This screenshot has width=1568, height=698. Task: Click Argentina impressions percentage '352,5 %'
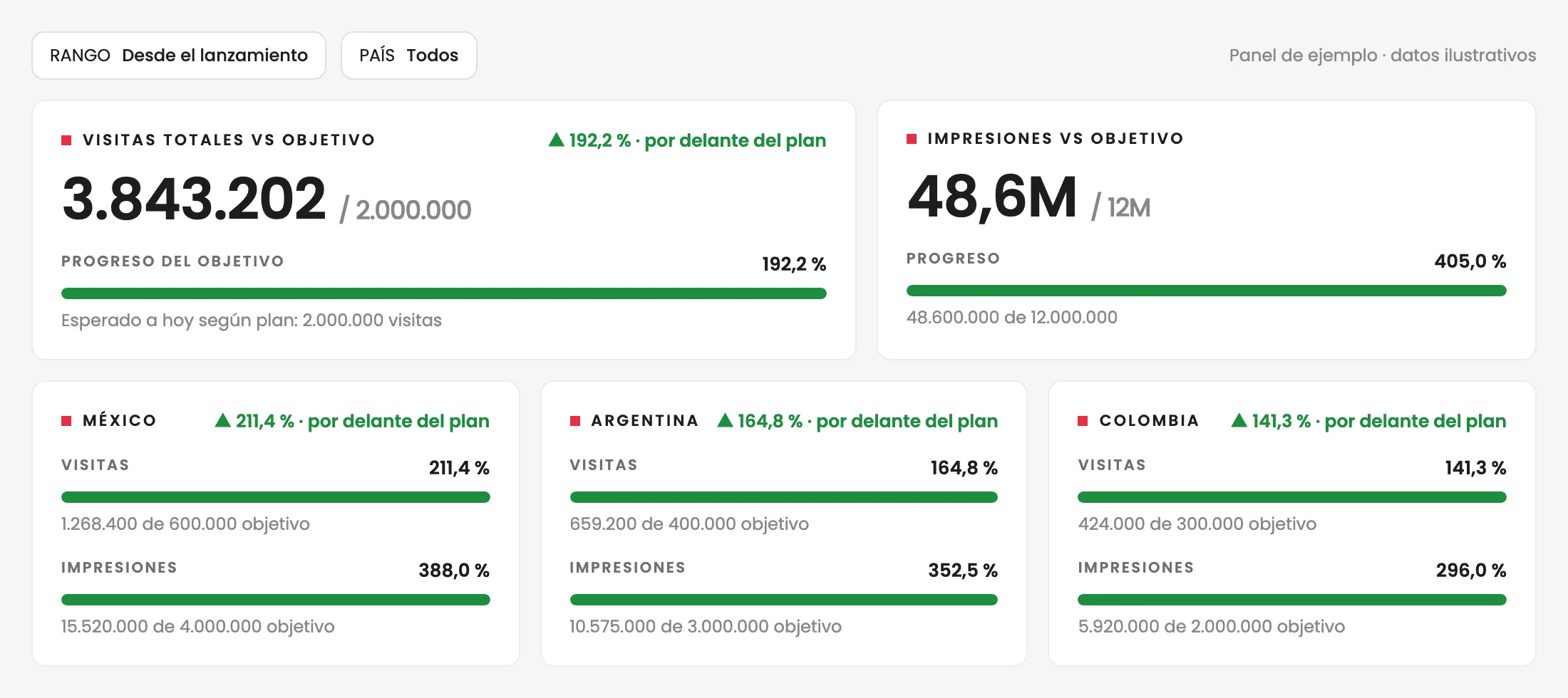[963, 571]
